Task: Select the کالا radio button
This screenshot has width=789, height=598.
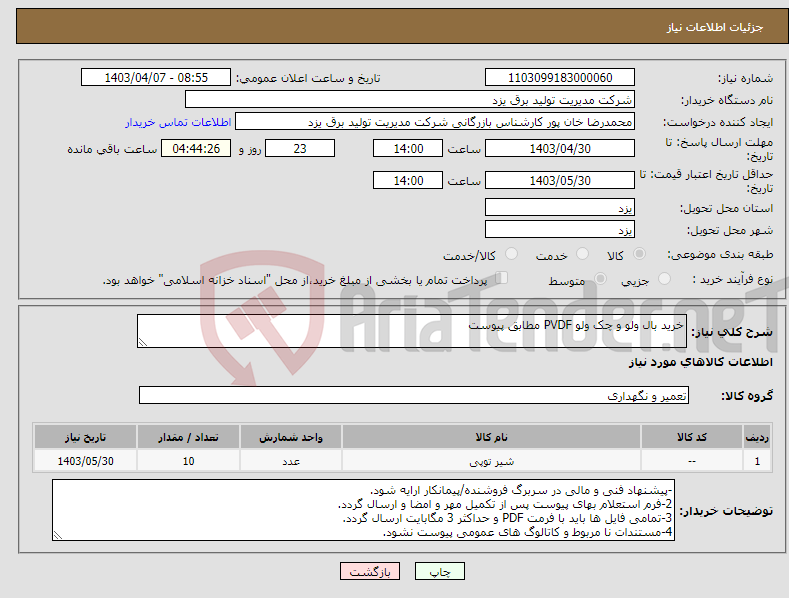Action: [x=639, y=254]
